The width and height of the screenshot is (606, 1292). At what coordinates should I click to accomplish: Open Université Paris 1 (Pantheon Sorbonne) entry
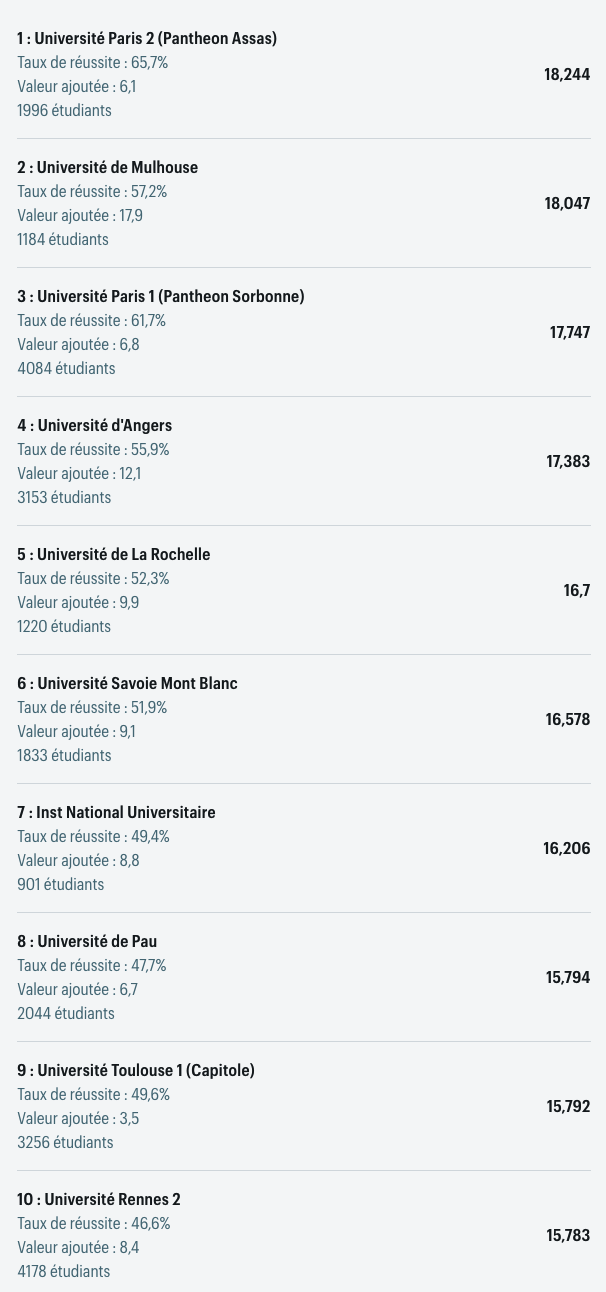(161, 297)
